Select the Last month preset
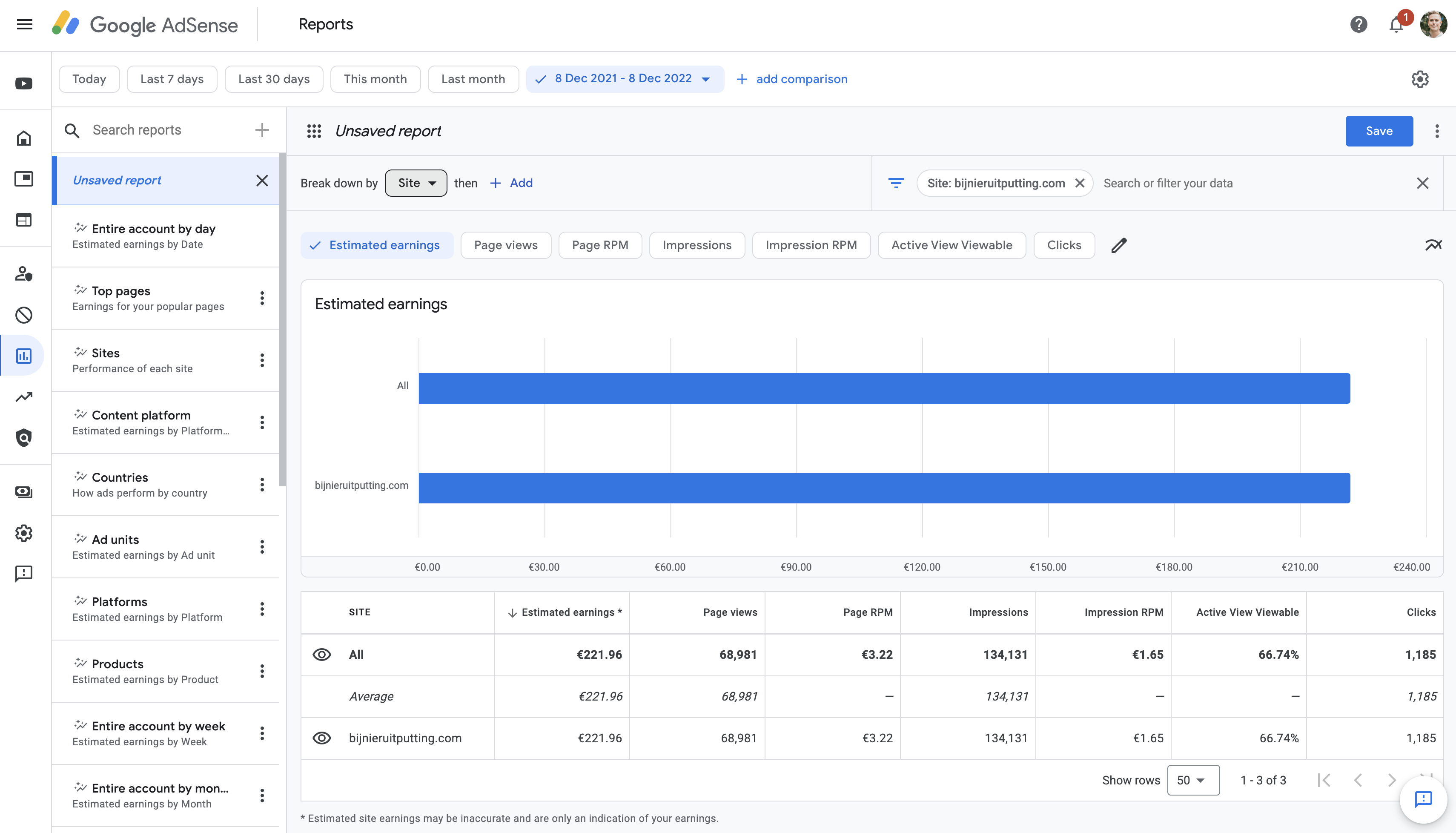 473,79
